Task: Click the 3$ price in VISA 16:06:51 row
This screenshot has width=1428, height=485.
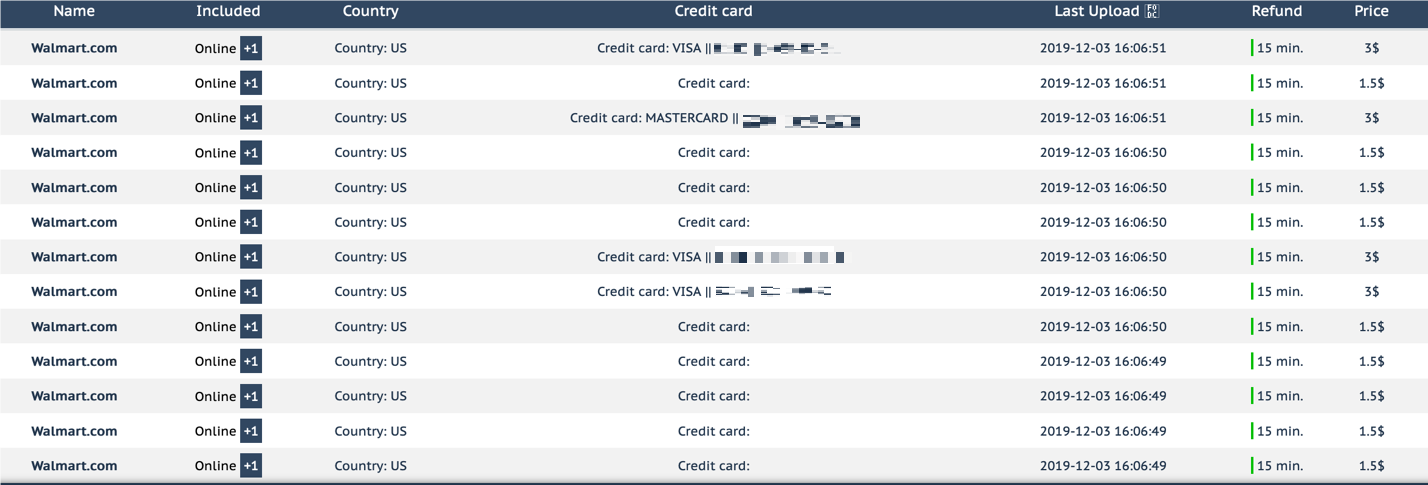Action: [1371, 48]
